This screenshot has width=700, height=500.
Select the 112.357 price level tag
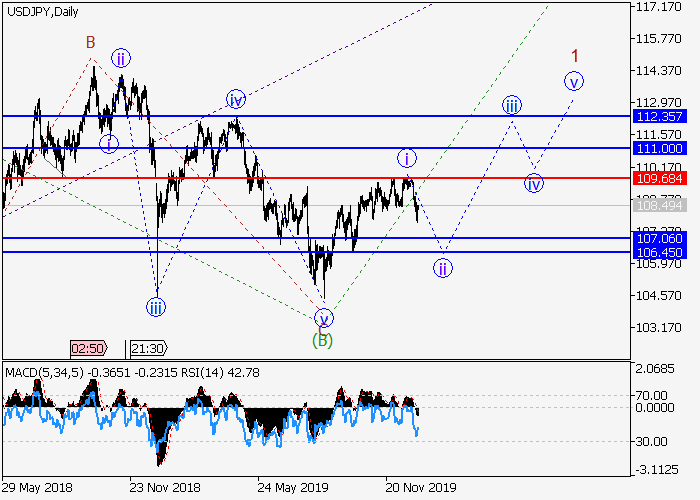657,116
